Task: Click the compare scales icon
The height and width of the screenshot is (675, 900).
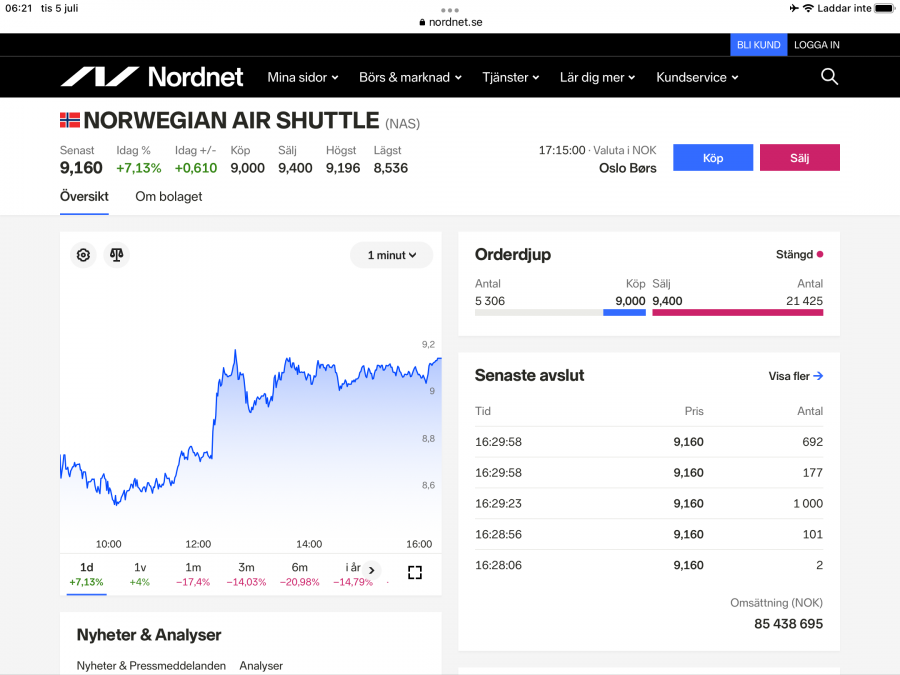Action: click(x=117, y=255)
